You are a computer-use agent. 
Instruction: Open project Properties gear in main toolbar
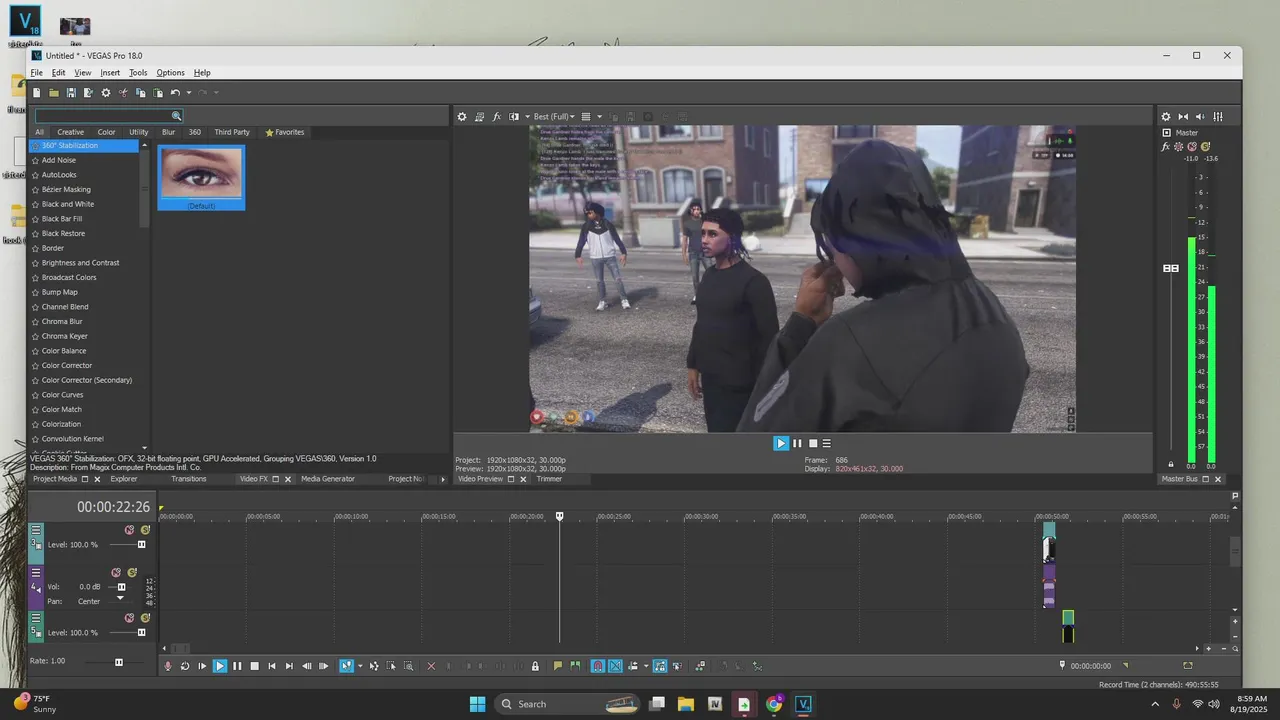point(106,93)
